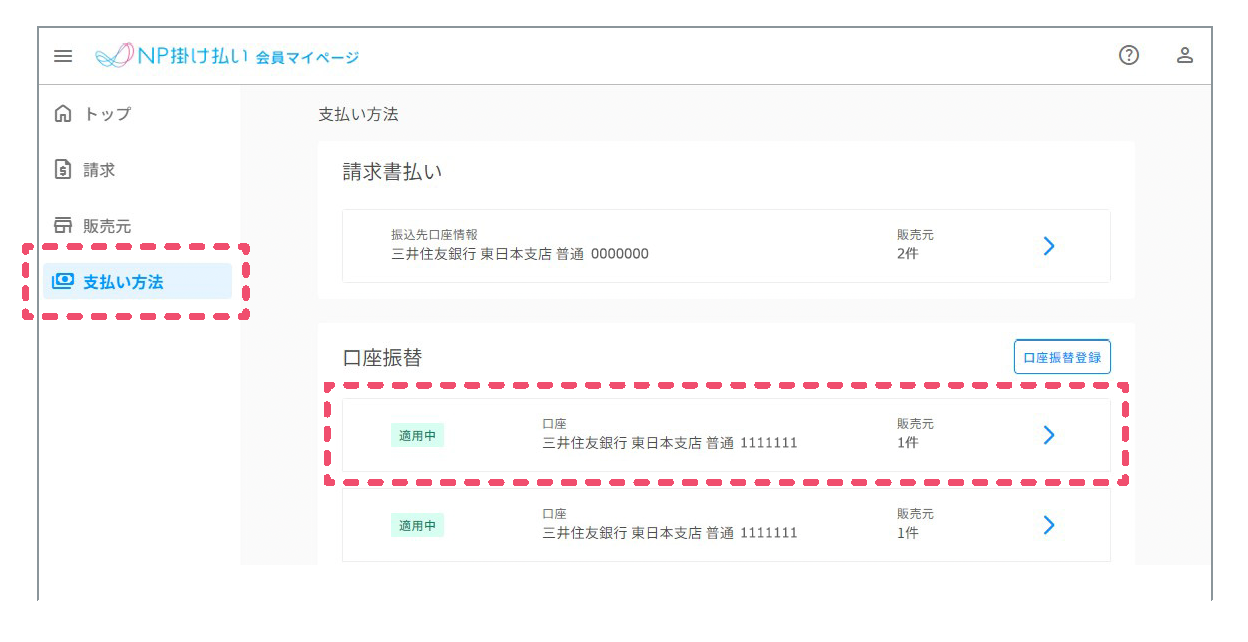Image resolution: width=1248 pixels, height=642 pixels.
Task: Click the invoice icon beside 請求
Action: 62,170
